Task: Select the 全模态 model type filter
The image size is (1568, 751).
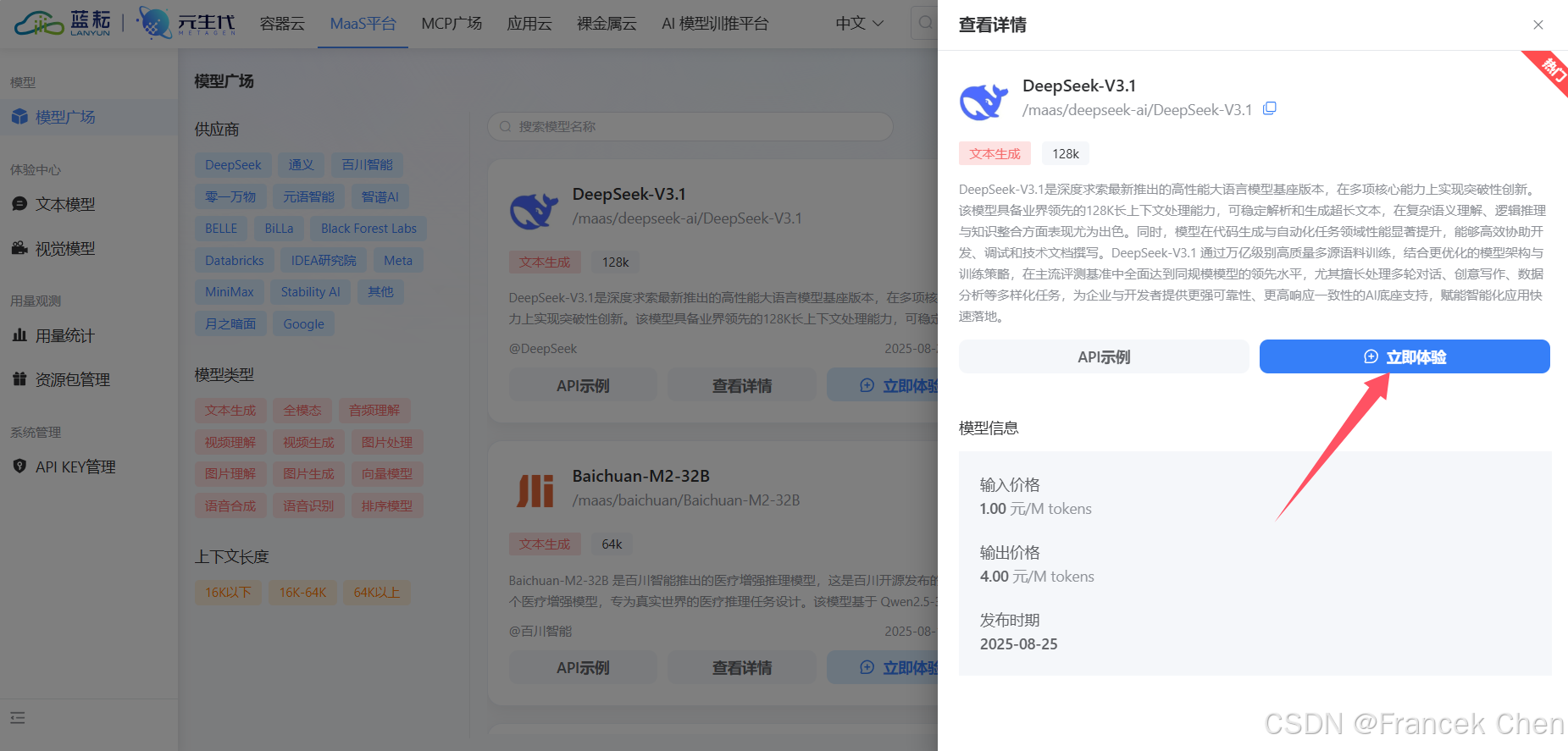Action: [302, 411]
